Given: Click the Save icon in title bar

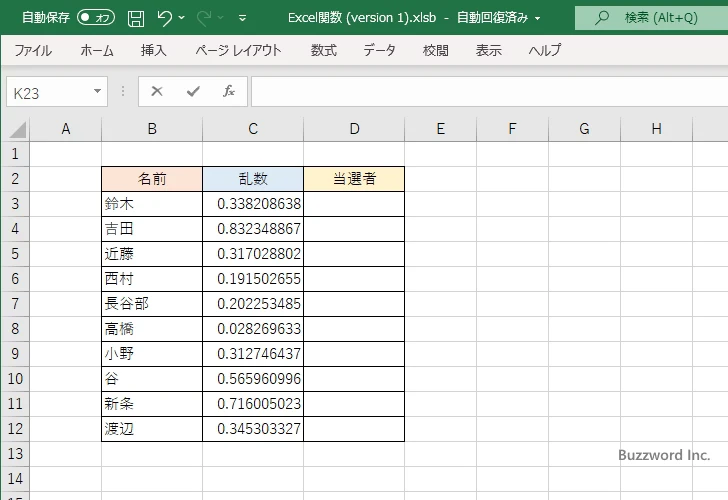Looking at the screenshot, I should coord(136,18).
